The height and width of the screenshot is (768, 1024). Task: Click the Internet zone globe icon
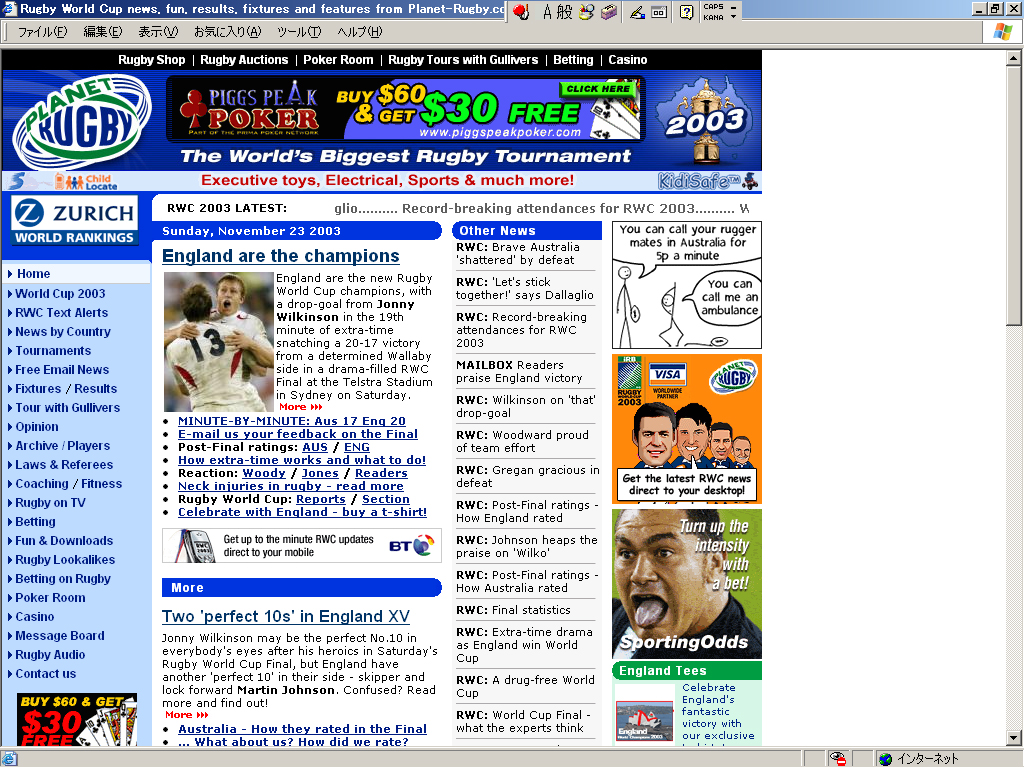pyautogui.click(x=886, y=759)
